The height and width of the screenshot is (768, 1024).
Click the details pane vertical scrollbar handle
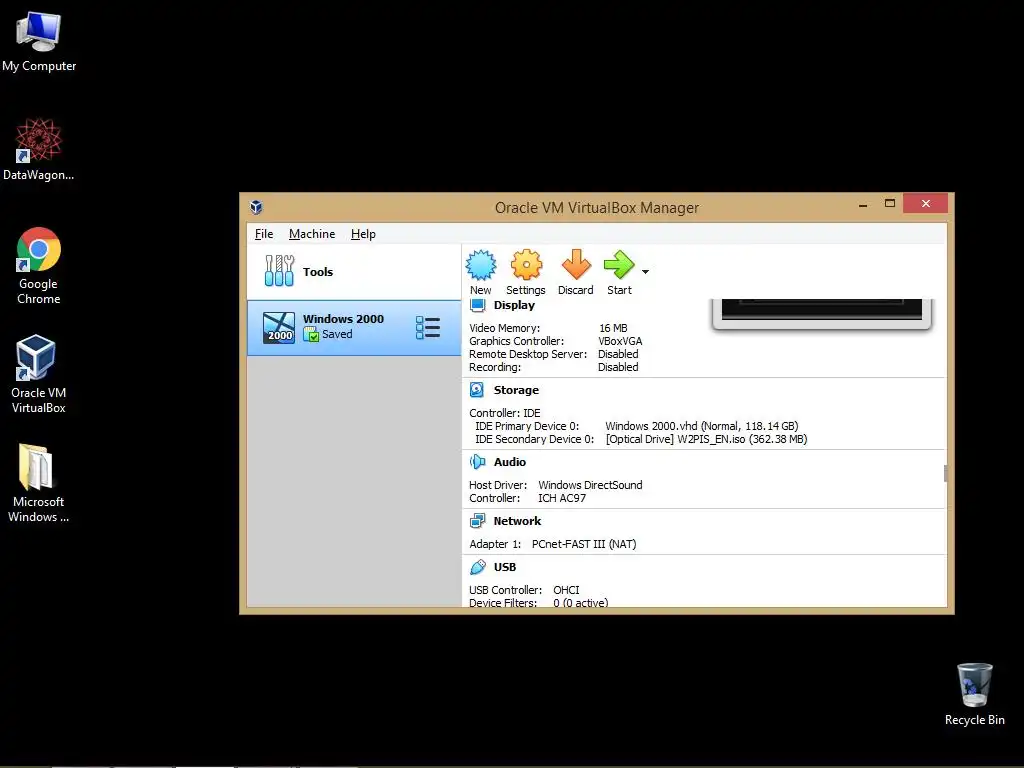[x=945, y=473]
